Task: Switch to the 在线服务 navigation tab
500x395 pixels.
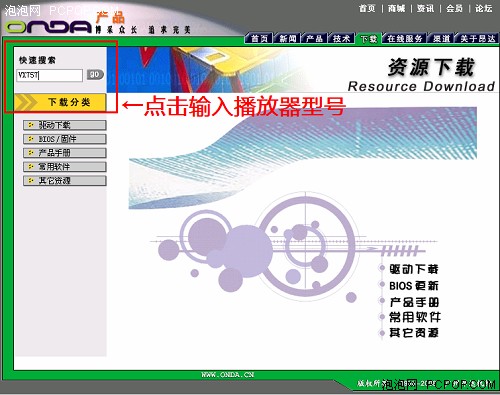Action: pyautogui.click(x=404, y=39)
